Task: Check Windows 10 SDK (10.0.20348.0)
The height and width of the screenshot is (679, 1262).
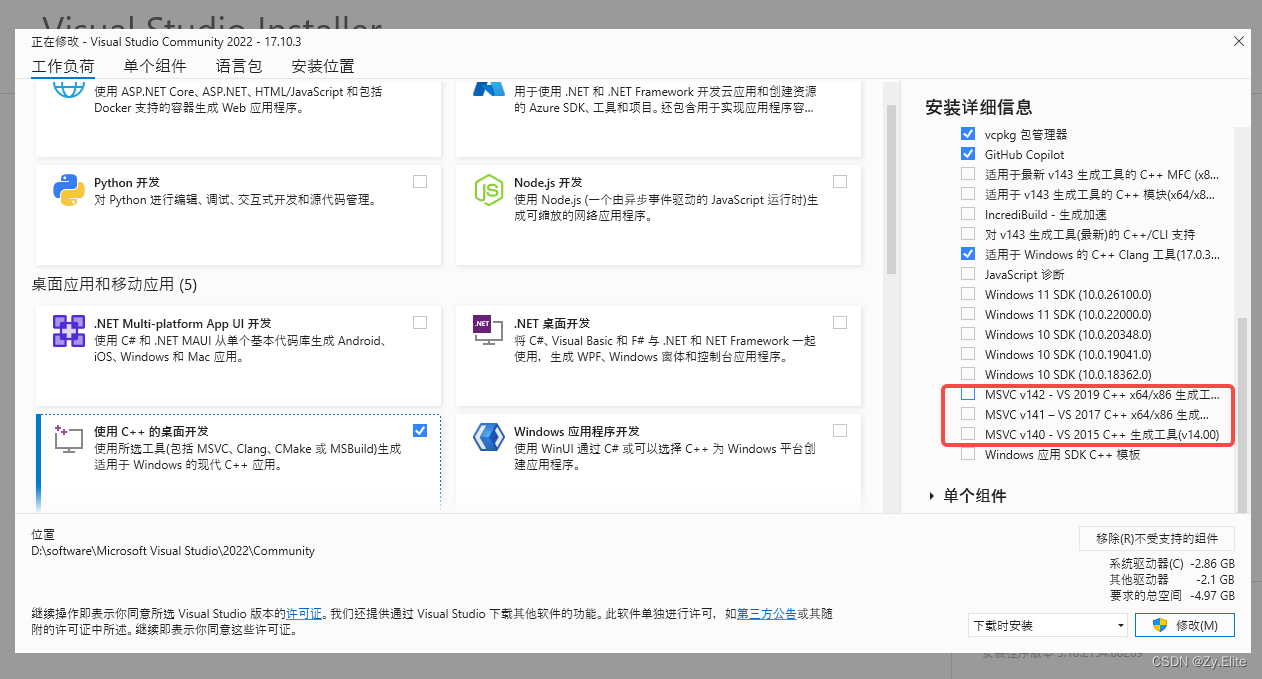Action: 967,334
